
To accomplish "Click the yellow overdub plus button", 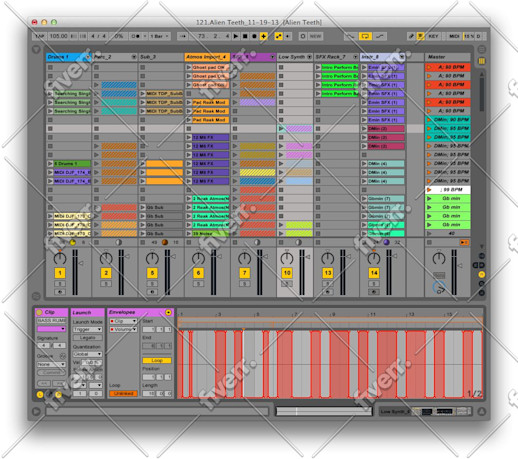I will (264, 36).
